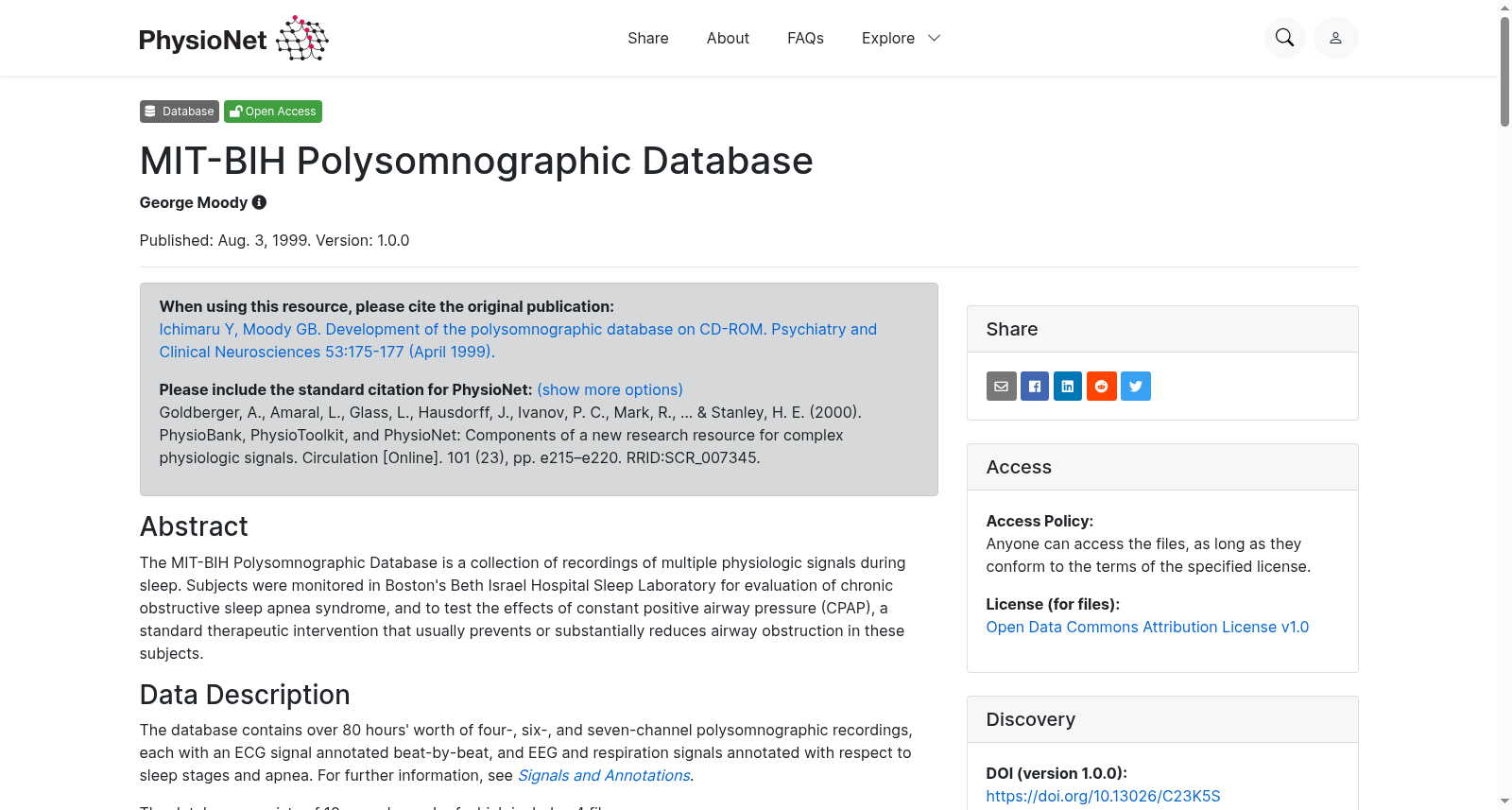Open the Share nav menu item

tap(648, 38)
